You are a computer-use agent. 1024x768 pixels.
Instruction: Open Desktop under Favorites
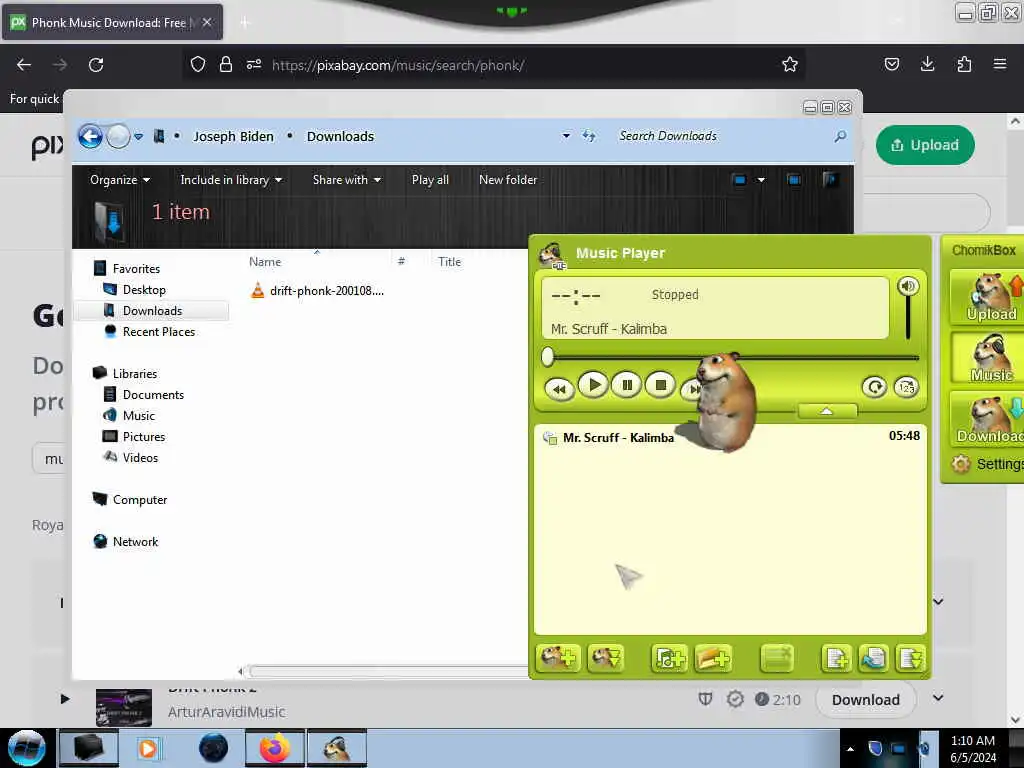coord(135,289)
